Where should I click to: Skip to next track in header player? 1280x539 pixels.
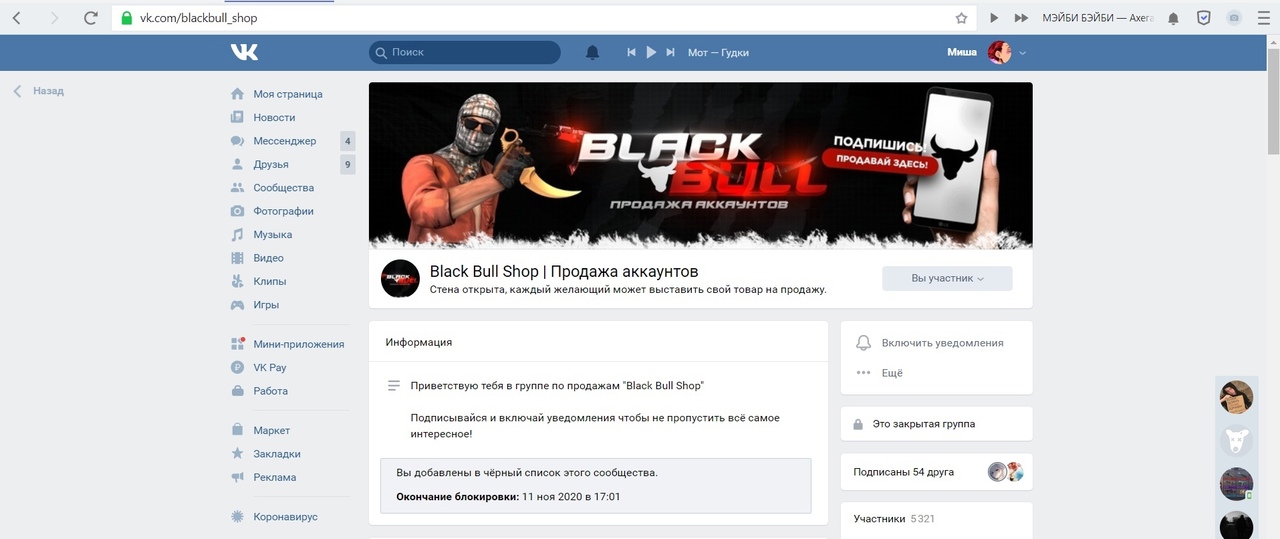671,52
